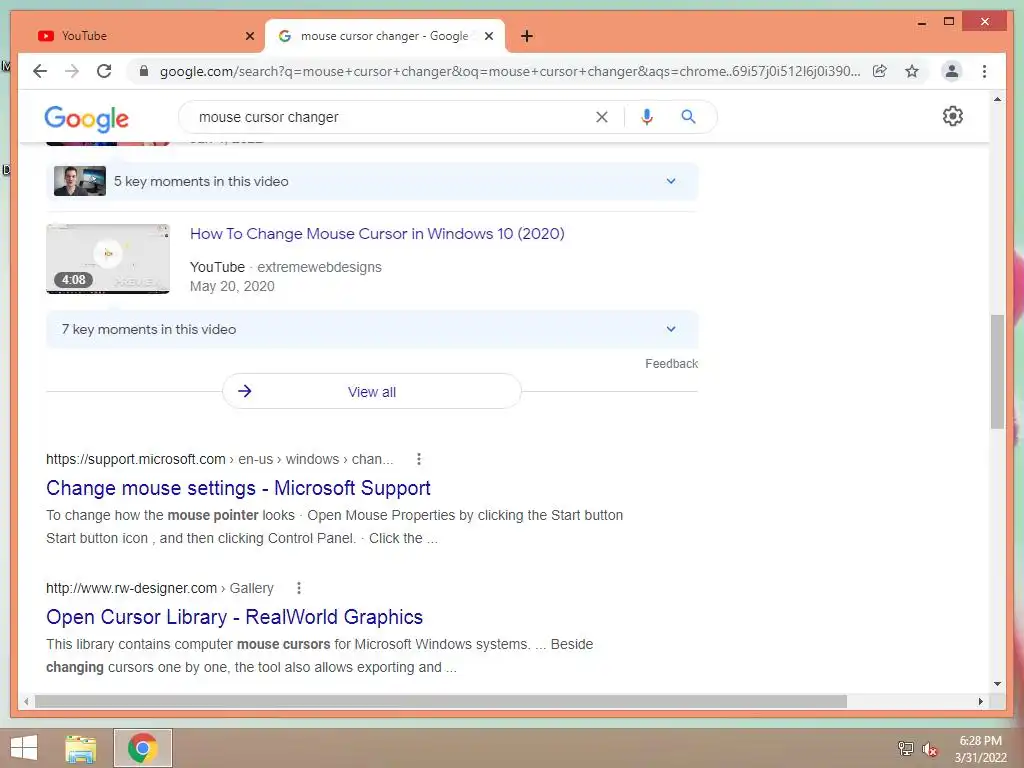
Task: View site info via padlock icon
Action: point(144,71)
